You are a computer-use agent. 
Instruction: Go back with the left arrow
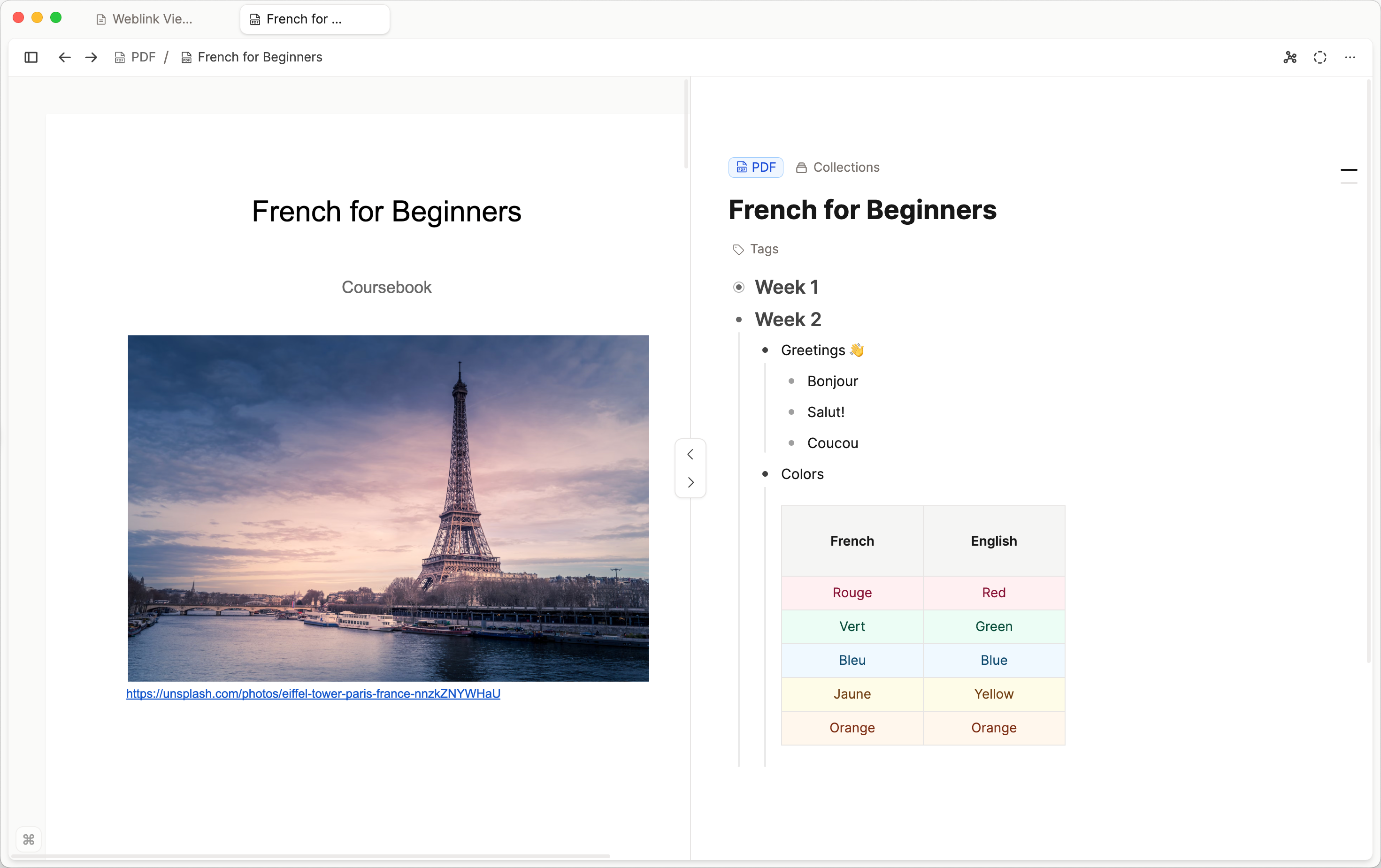(x=64, y=57)
